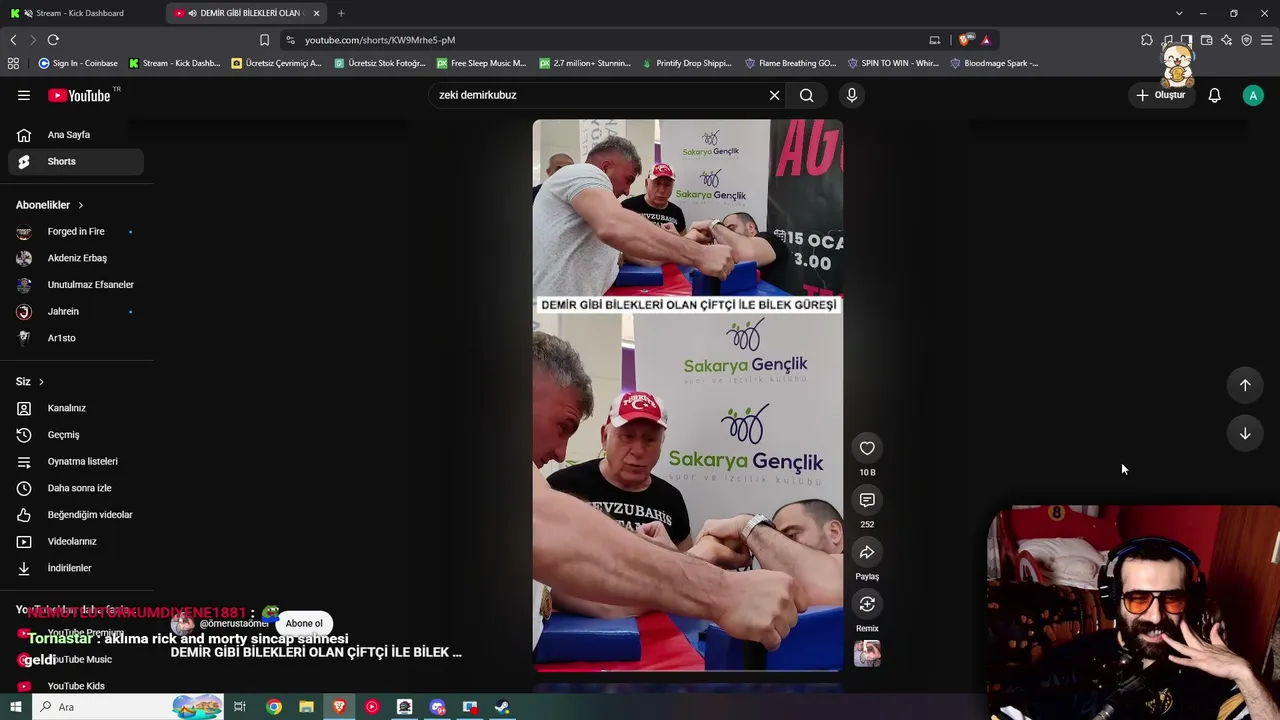Open the Free Sleep Music bookmark

pyautogui.click(x=482, y=63)
